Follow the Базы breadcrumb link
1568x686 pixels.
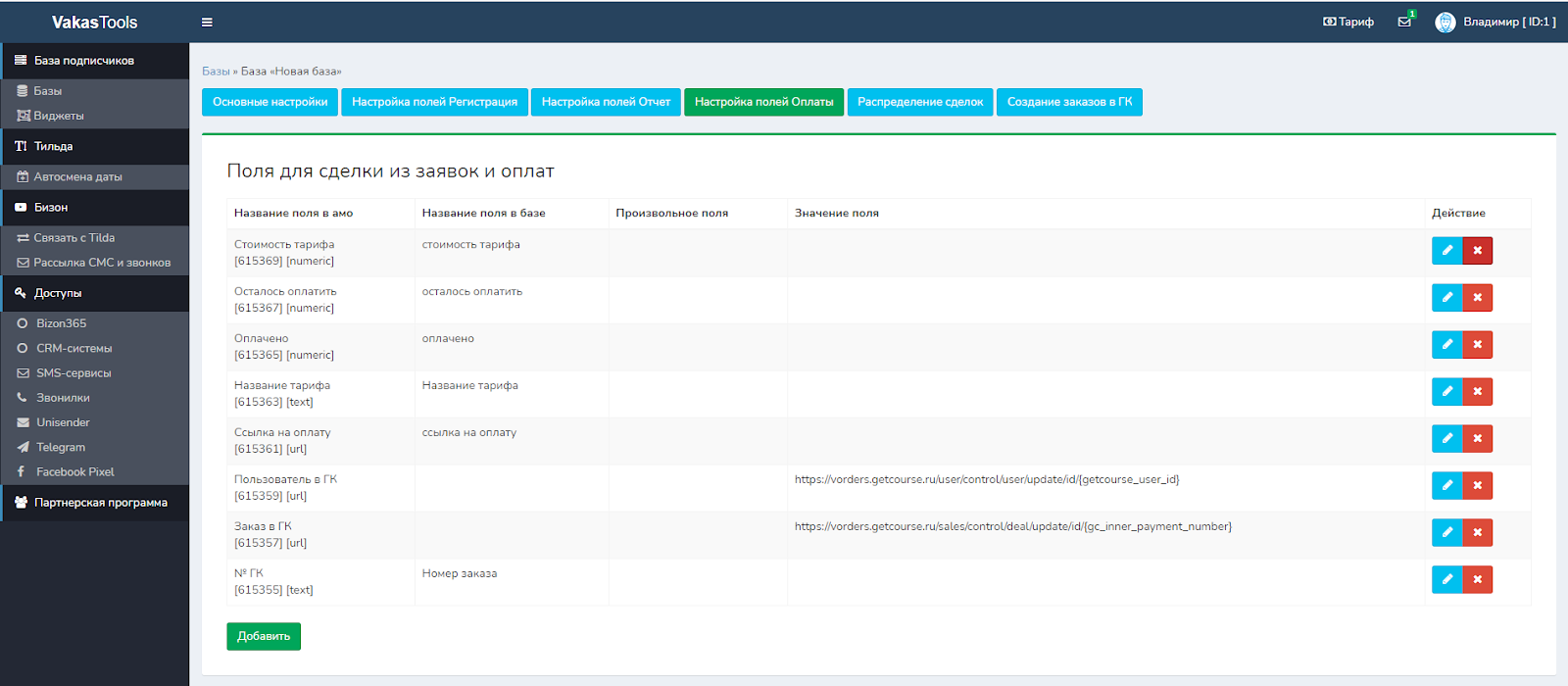point(216,72)
